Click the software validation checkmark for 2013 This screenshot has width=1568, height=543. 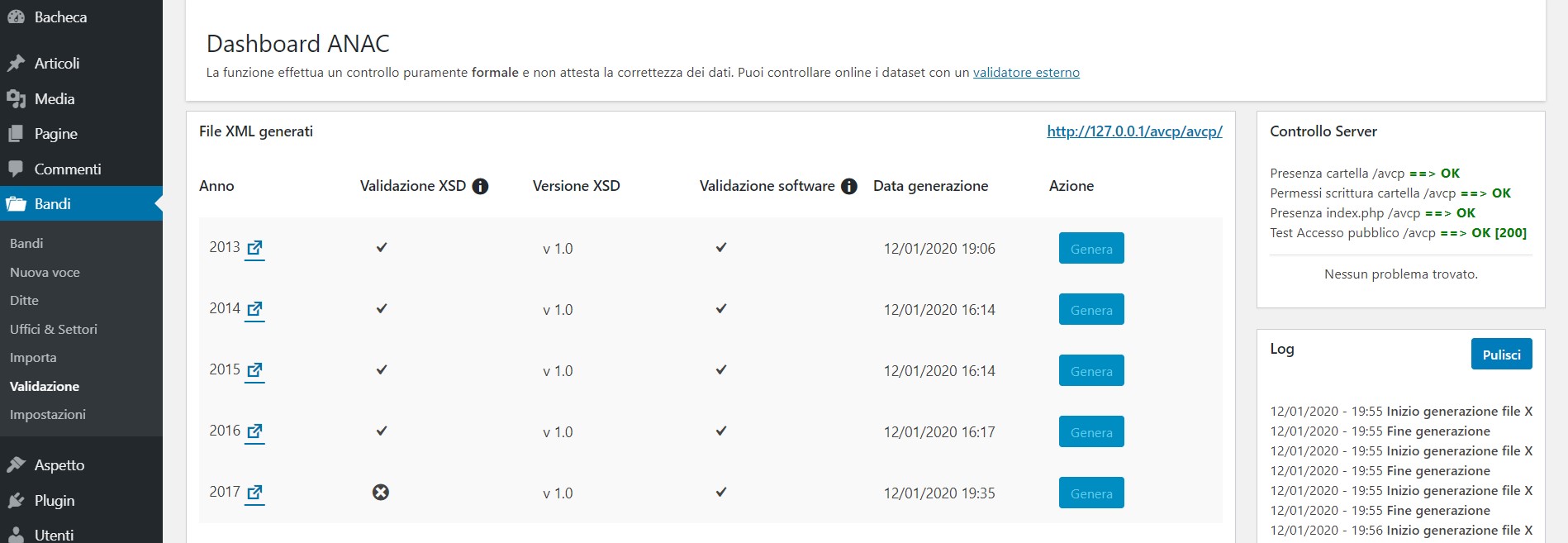point(721,247)
